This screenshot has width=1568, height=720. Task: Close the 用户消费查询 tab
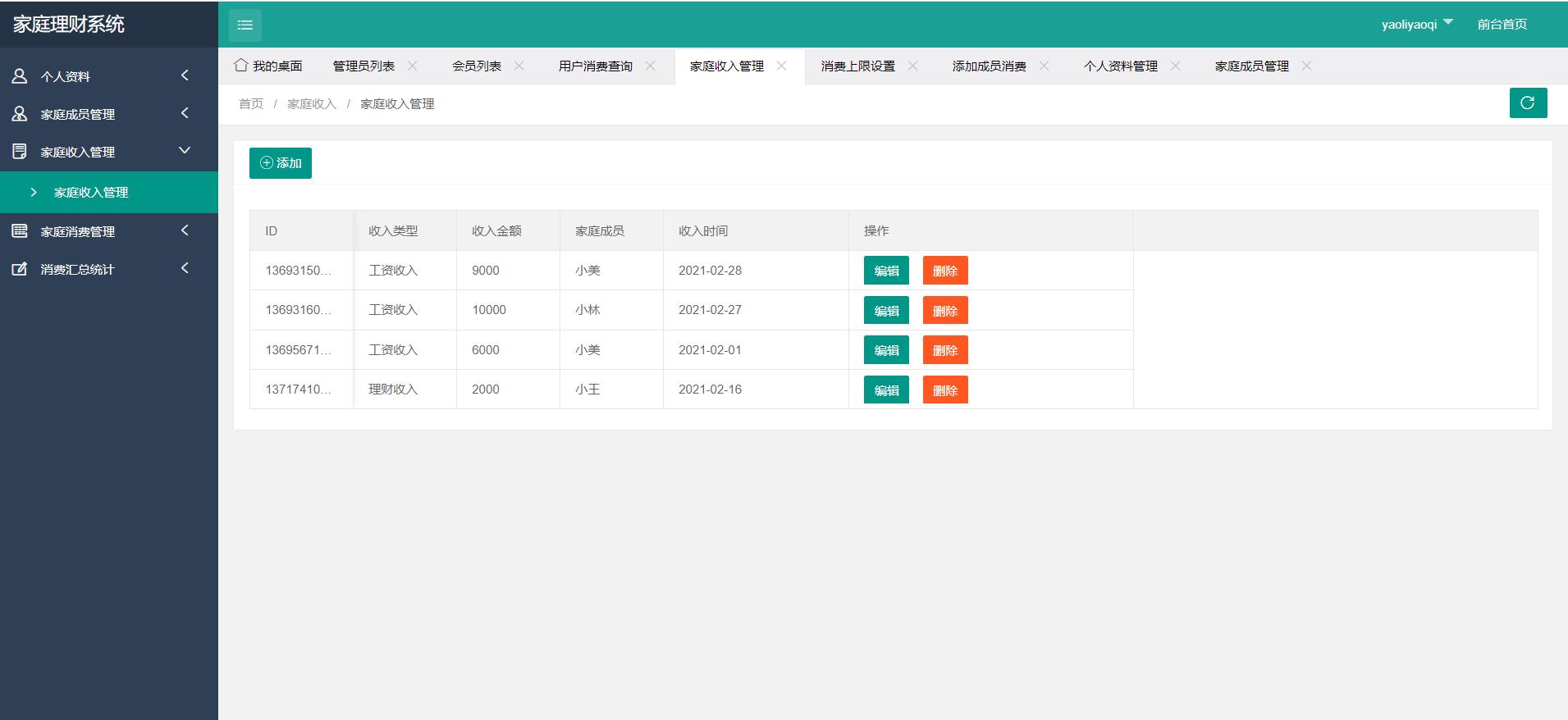pos(651,66)
